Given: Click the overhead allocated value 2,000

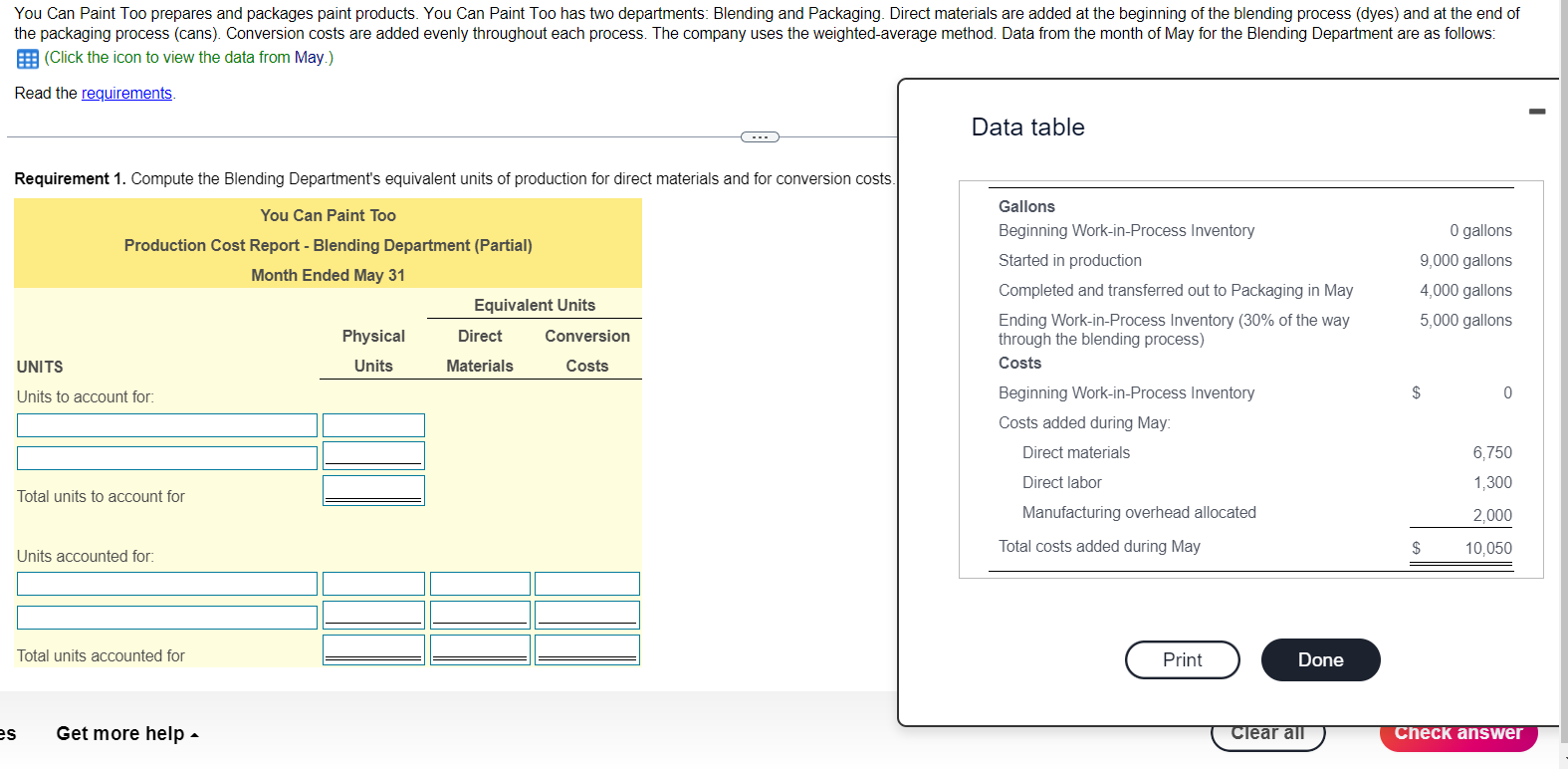Looking at the screenshot, I should tap(1492, 515).
